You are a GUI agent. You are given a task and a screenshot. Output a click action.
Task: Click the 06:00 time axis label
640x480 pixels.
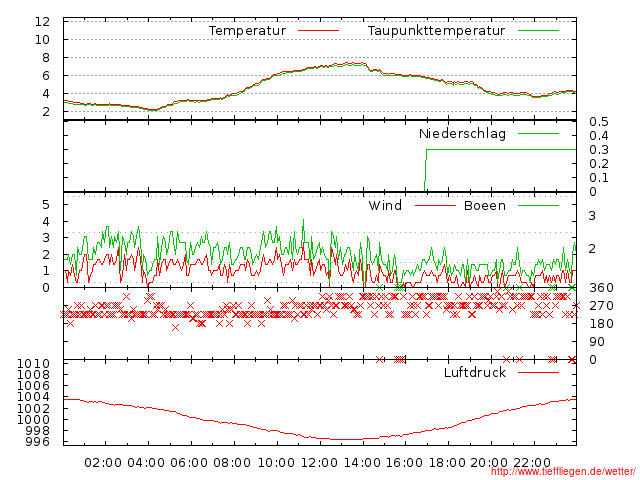pos(189,463)
